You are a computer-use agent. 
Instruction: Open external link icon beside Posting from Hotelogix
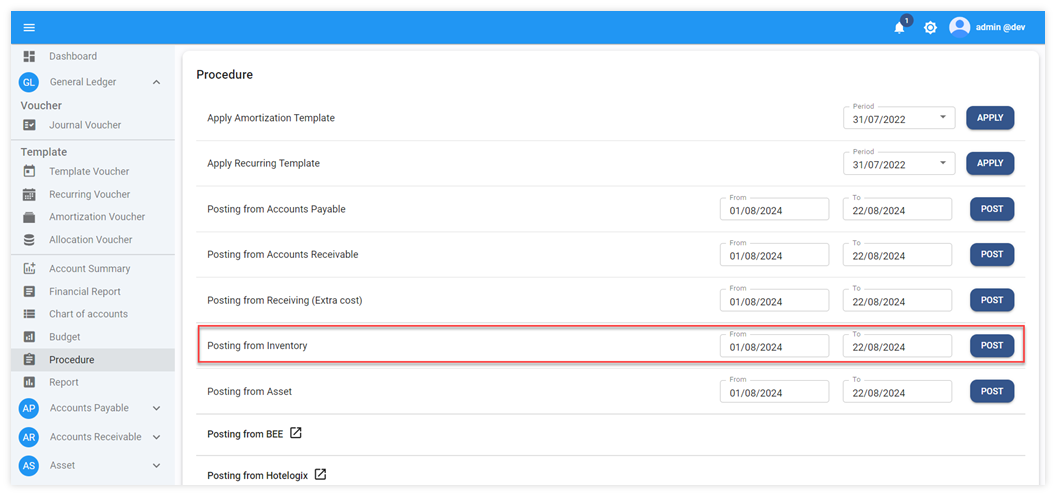point(320,474)
